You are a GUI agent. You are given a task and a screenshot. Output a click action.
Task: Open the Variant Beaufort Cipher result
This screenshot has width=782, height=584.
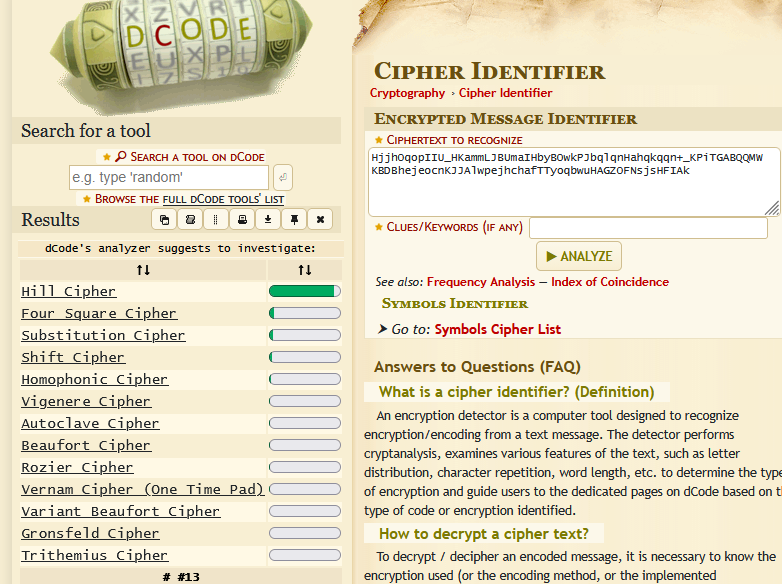[121, 511]
